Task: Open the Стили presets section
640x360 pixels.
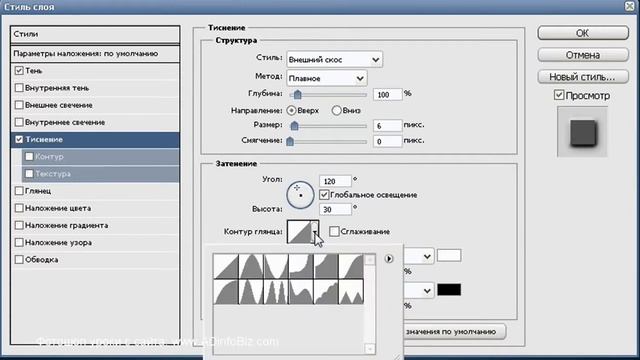Action: click(x=95, y=34)
